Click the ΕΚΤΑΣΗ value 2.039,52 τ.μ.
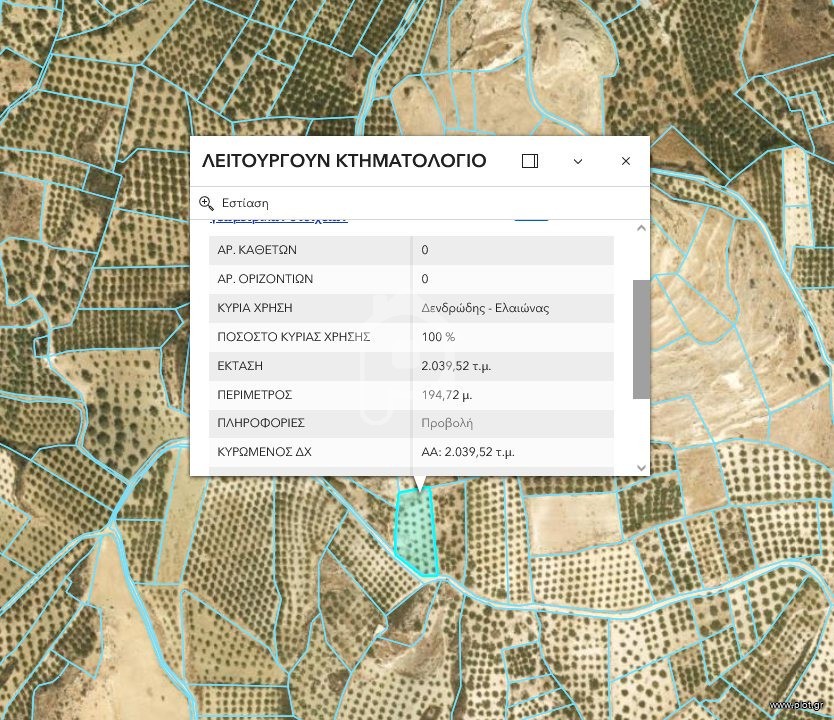Image resolution: width=834 pixels, height=720 pixels. [x=456, y=366]
